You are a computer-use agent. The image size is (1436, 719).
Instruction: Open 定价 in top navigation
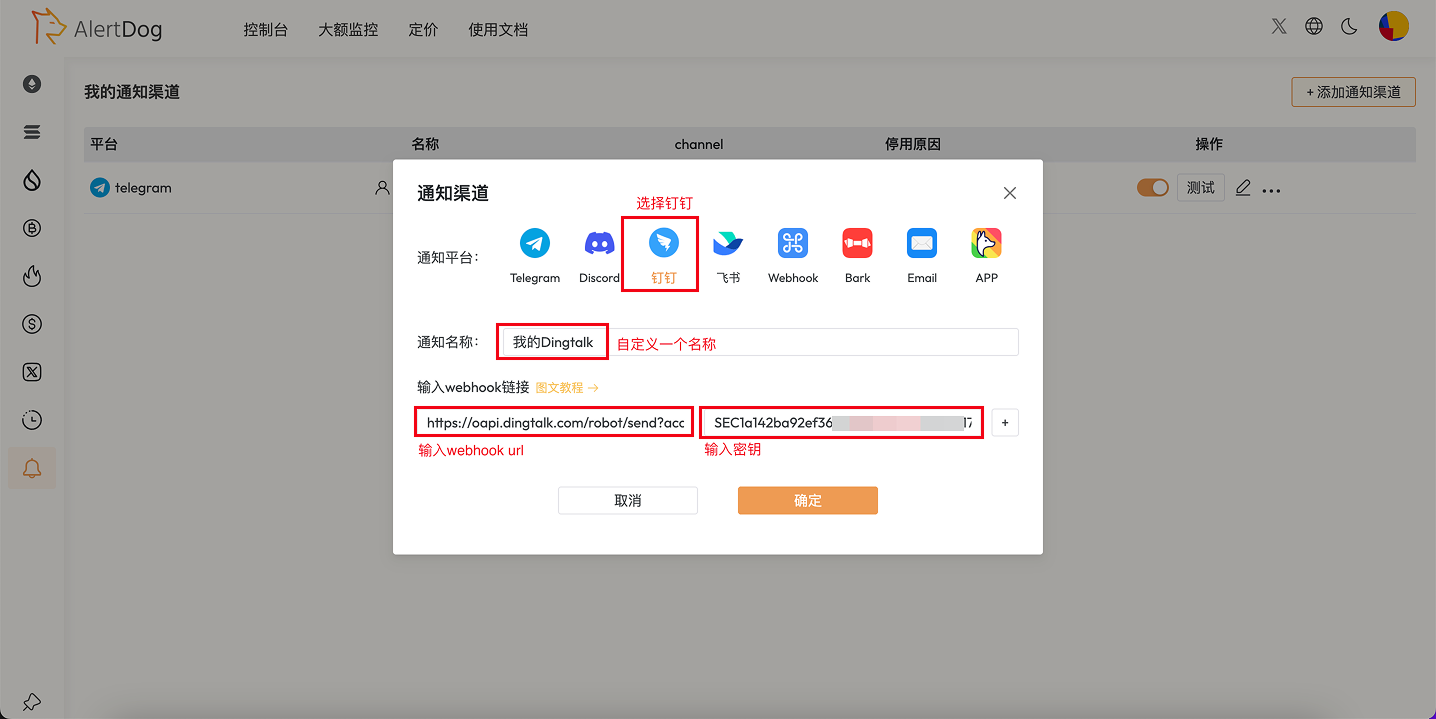423,30
